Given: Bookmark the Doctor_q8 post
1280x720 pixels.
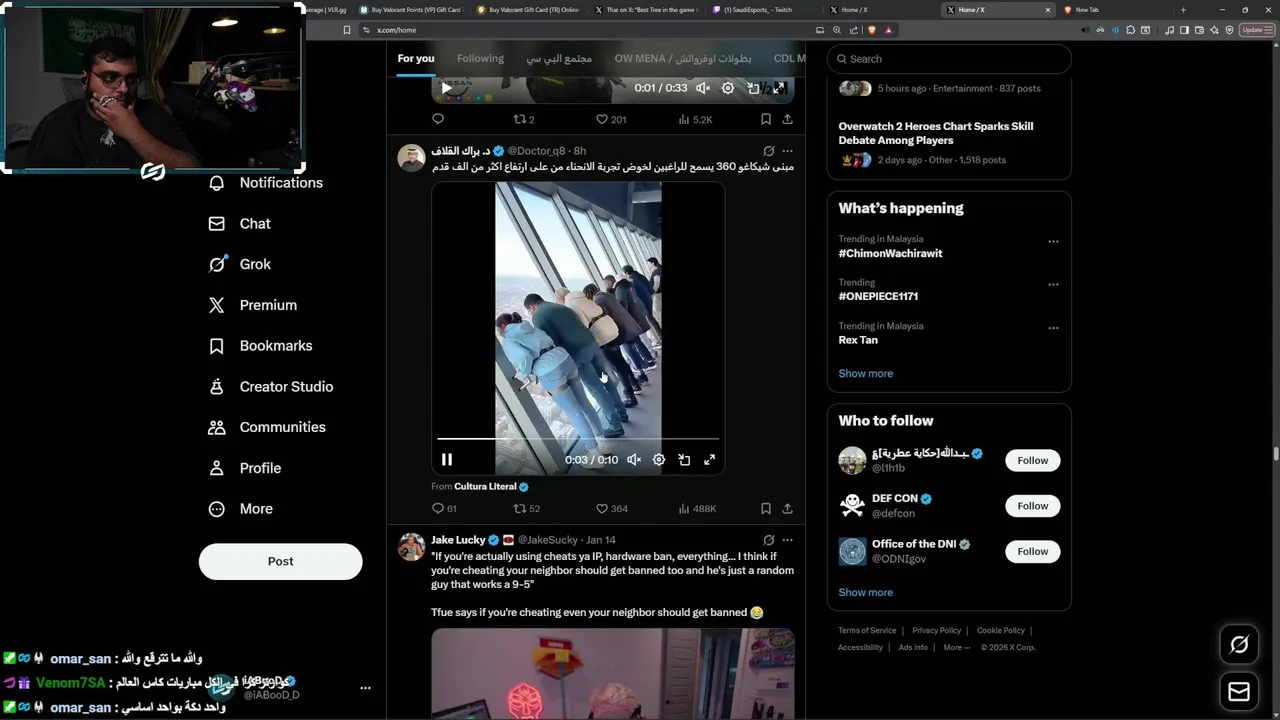Looking at the screenshot, I should point(765,508).
